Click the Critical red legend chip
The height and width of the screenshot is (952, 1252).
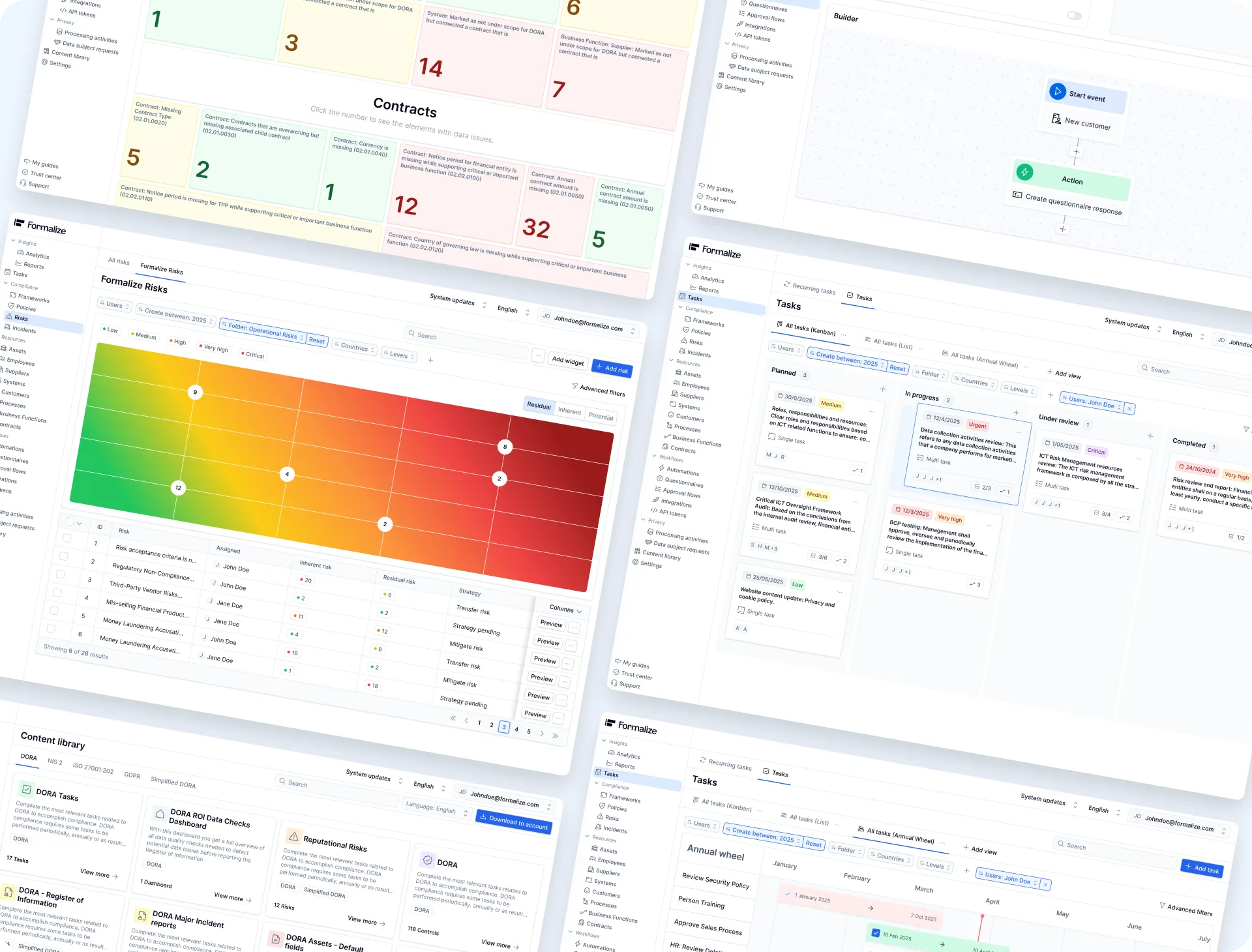(x=252, y=355)
